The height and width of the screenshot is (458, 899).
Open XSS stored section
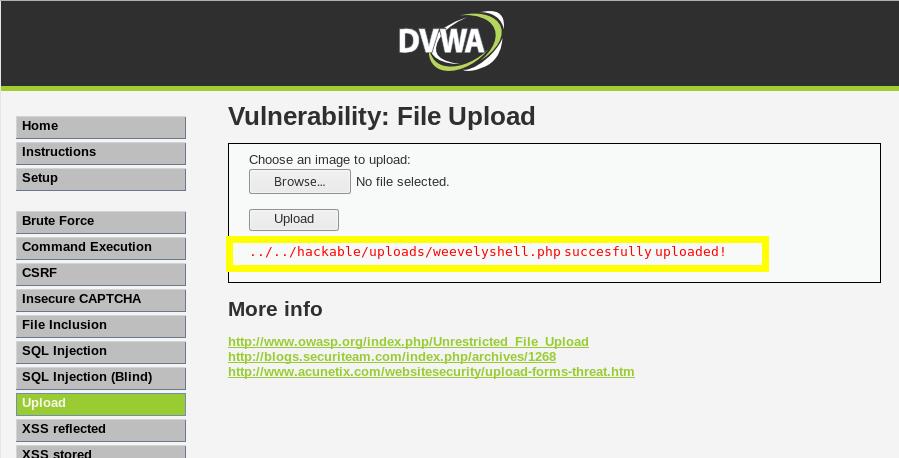(101, 452)
